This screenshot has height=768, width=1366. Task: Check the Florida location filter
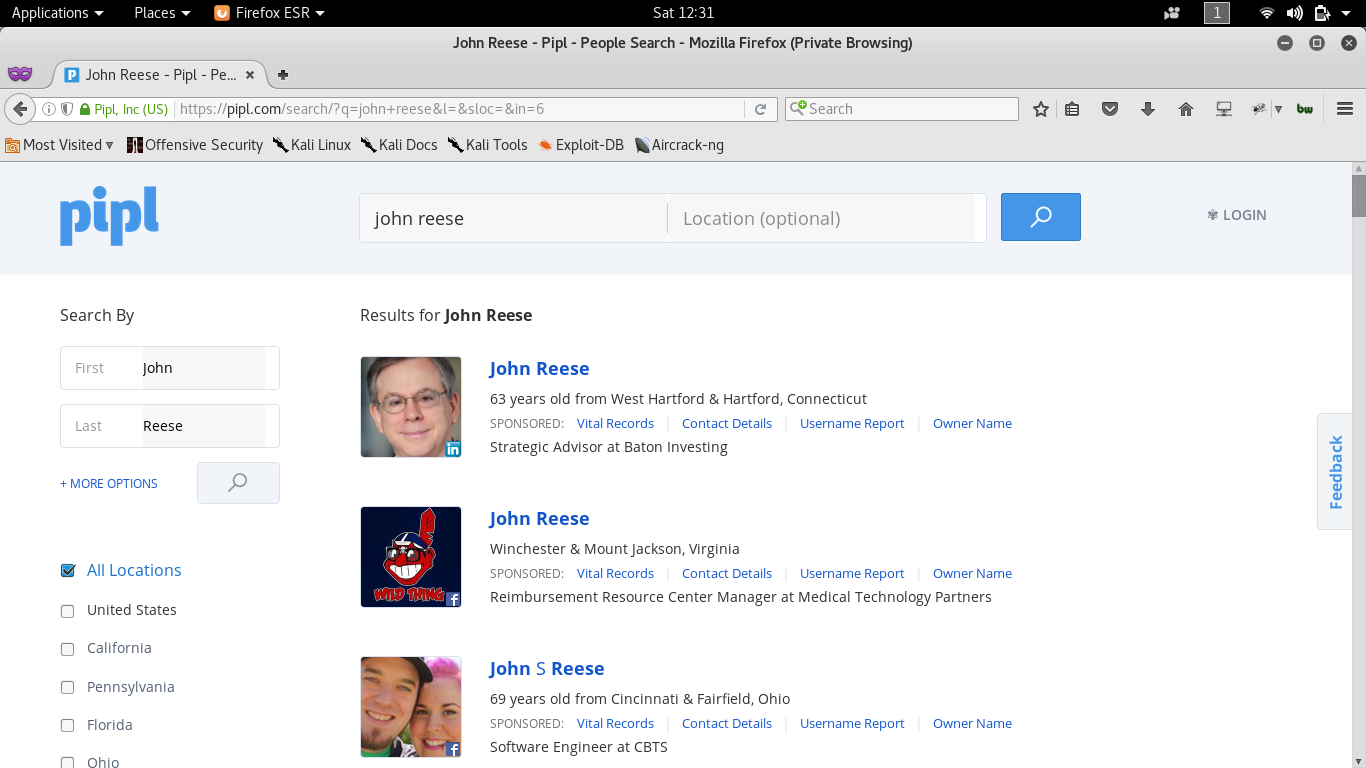[68, 726]
